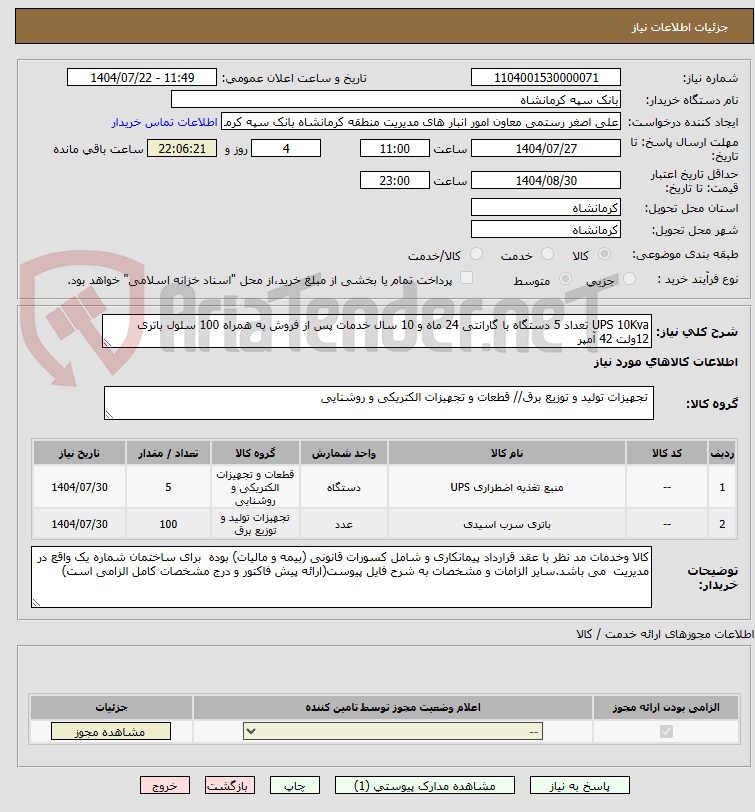The width and height of the screenshot is (755, 812).
Task: Click the کد کالا column header
Action: (x=666, y=453)
